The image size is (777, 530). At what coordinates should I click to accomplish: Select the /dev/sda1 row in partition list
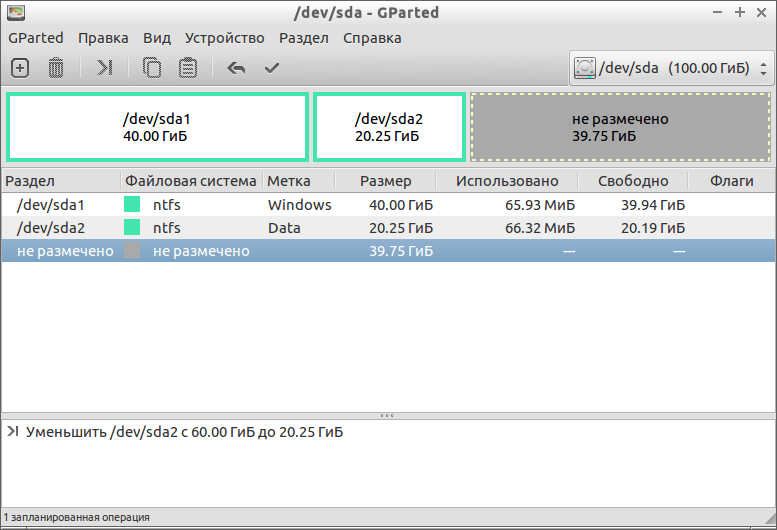coord(388,205)
